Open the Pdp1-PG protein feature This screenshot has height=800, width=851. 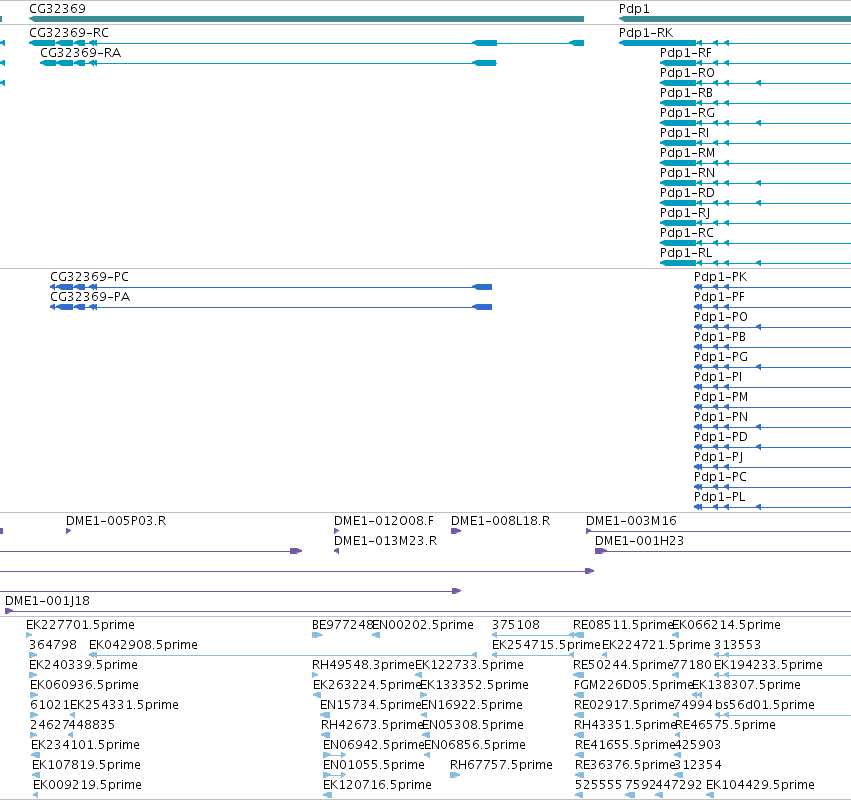pyautogui.click(x=721, y=357)
